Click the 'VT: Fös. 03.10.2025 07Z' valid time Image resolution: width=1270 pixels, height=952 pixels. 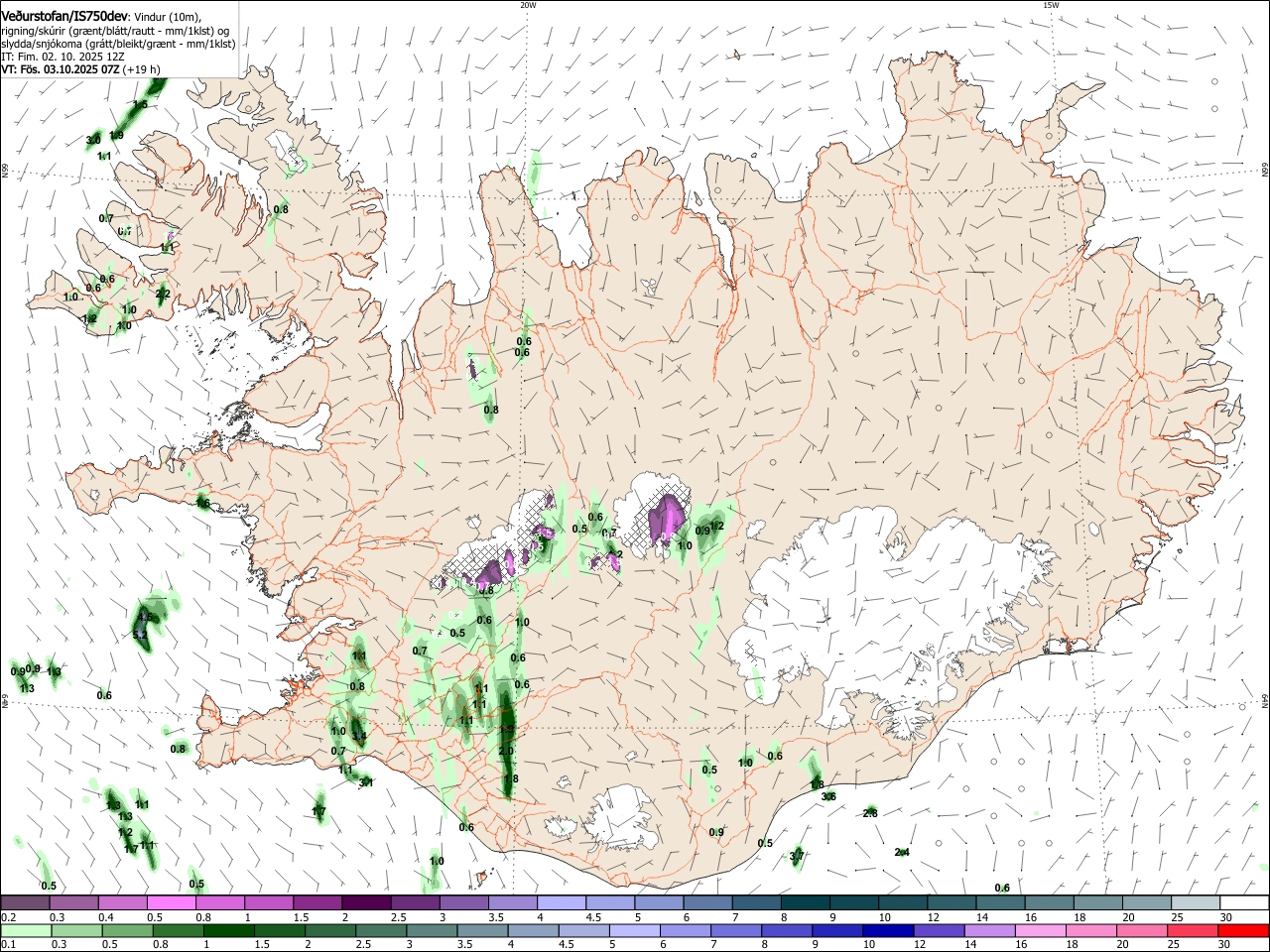tap(61, 69)
